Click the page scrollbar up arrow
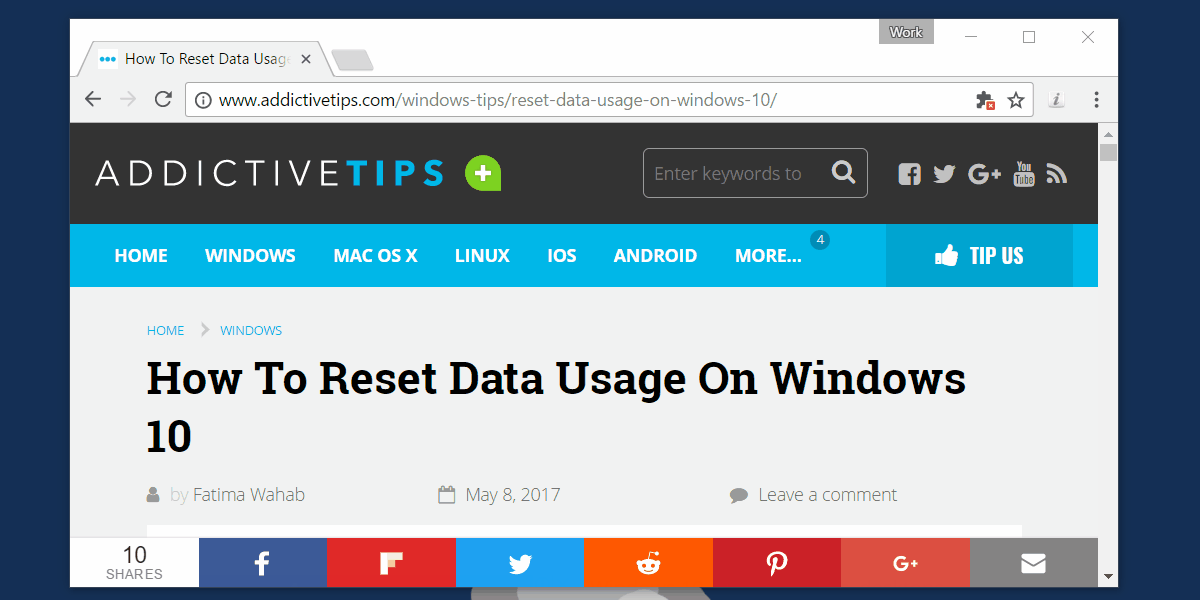 click(x=1108, y=132)
